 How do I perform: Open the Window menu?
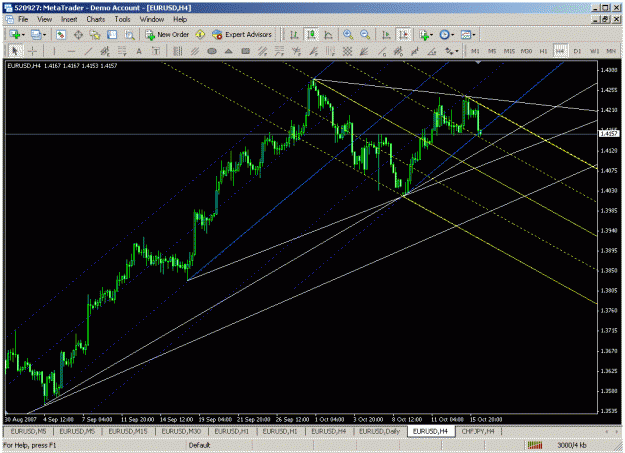(151, 19)
